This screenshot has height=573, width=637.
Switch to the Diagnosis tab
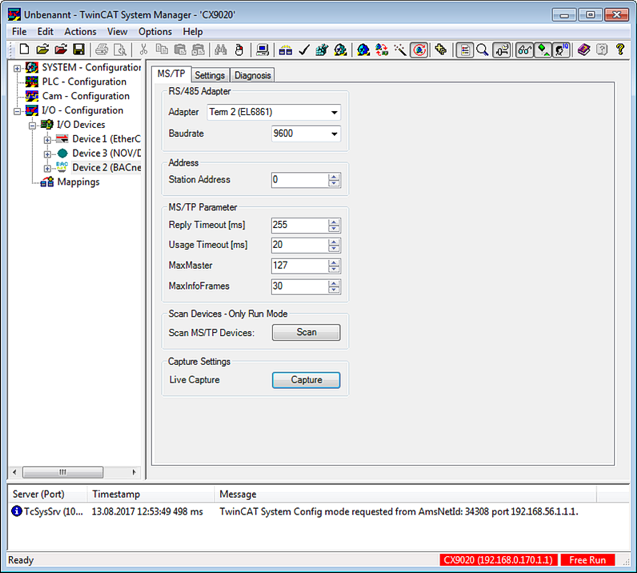pos(252,75)
